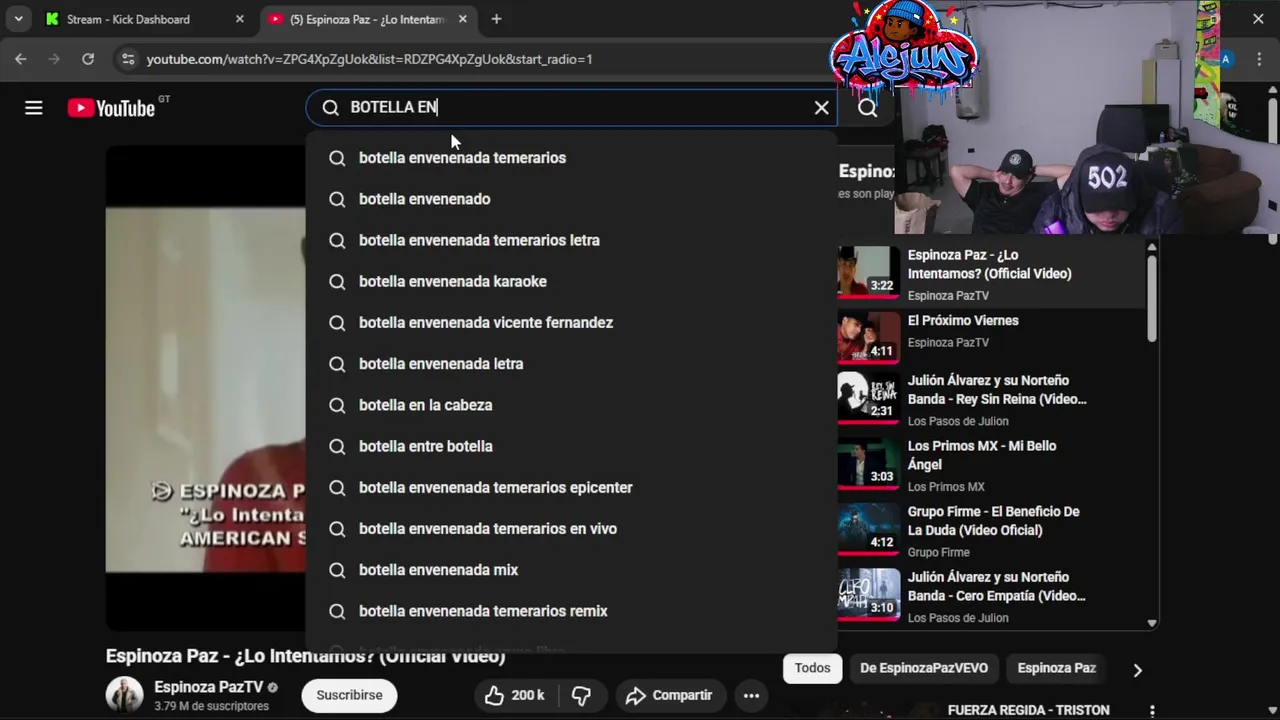Pick suggestion 'botella envenenada letra'
The image size is (1280, 720).
click(x=570, y=364)
